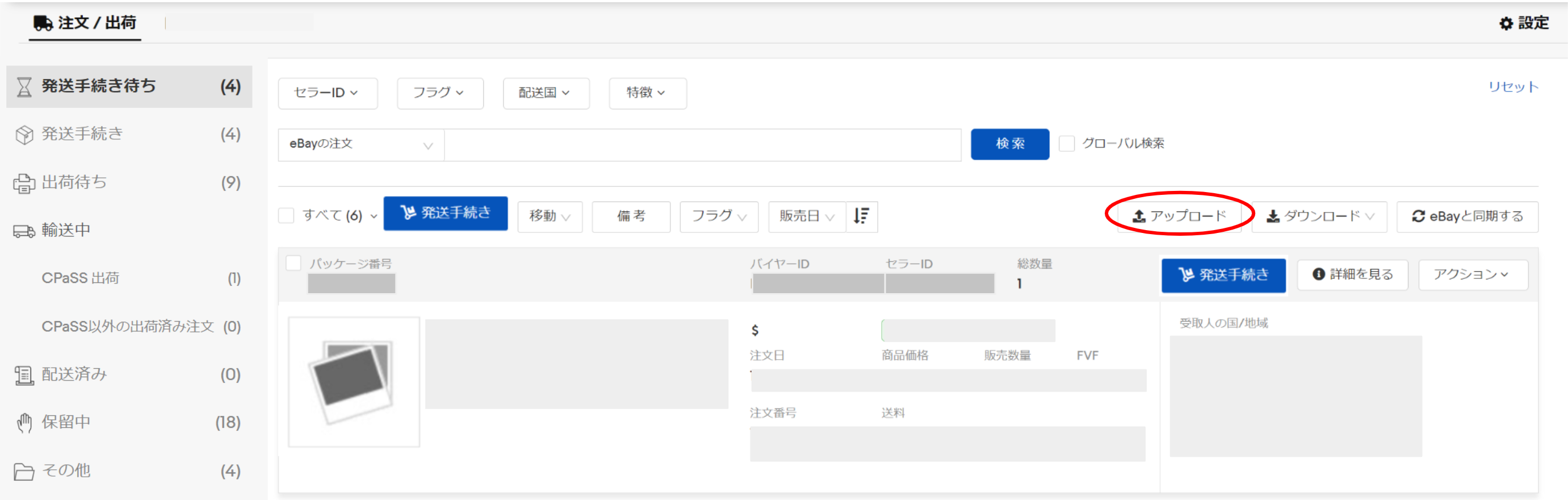
Task: Click the hourglass icon for 発送手続き待ち
Action: (x=24, y=87)
